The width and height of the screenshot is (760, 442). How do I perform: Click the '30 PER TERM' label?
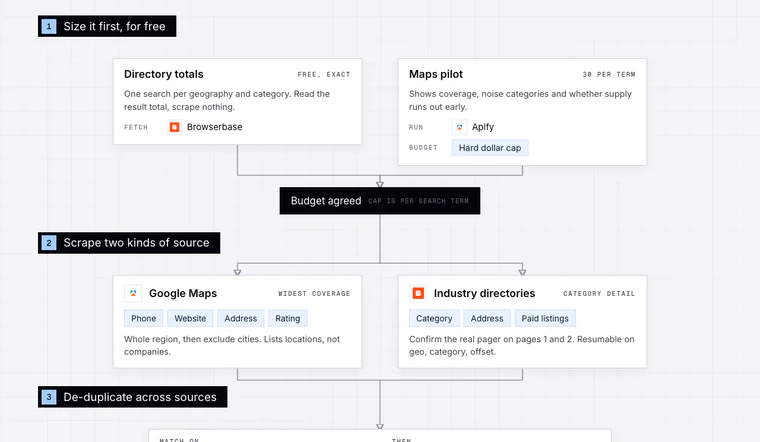609,75
